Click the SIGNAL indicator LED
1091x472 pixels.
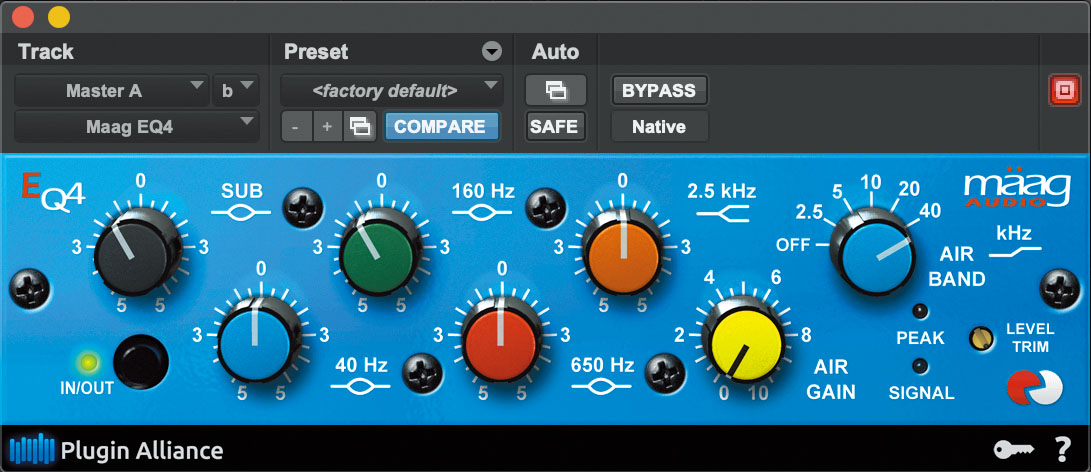(x=921, y=365)
